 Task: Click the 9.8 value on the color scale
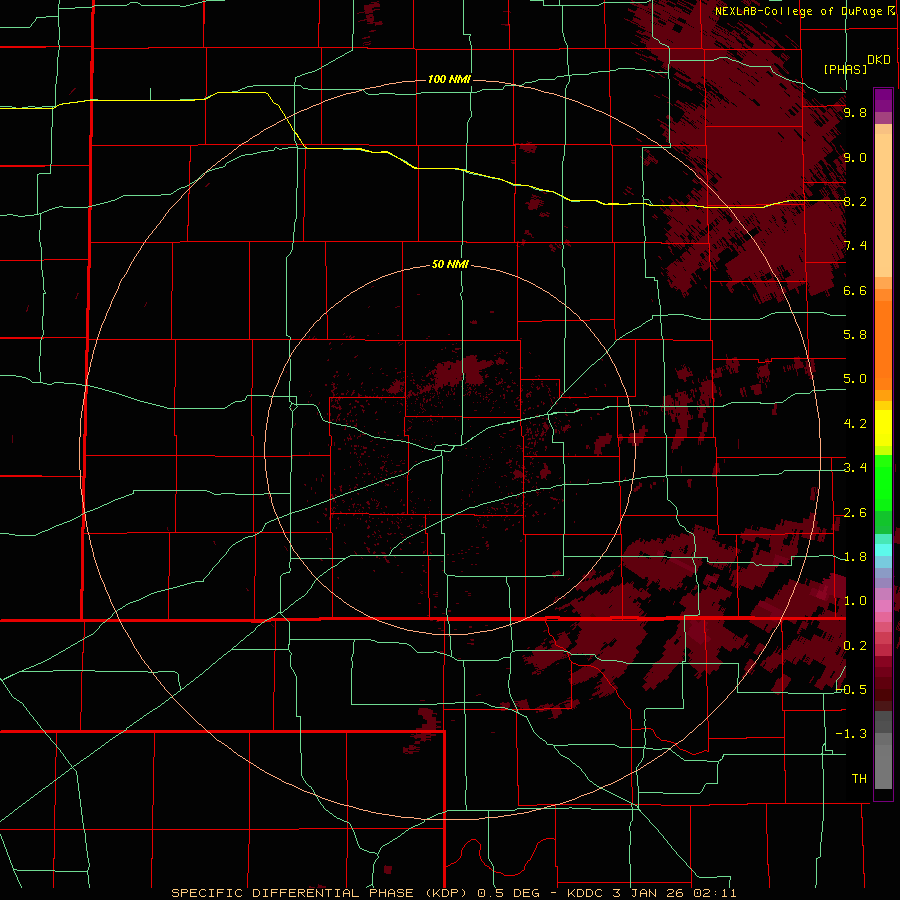tap(855, 112)
